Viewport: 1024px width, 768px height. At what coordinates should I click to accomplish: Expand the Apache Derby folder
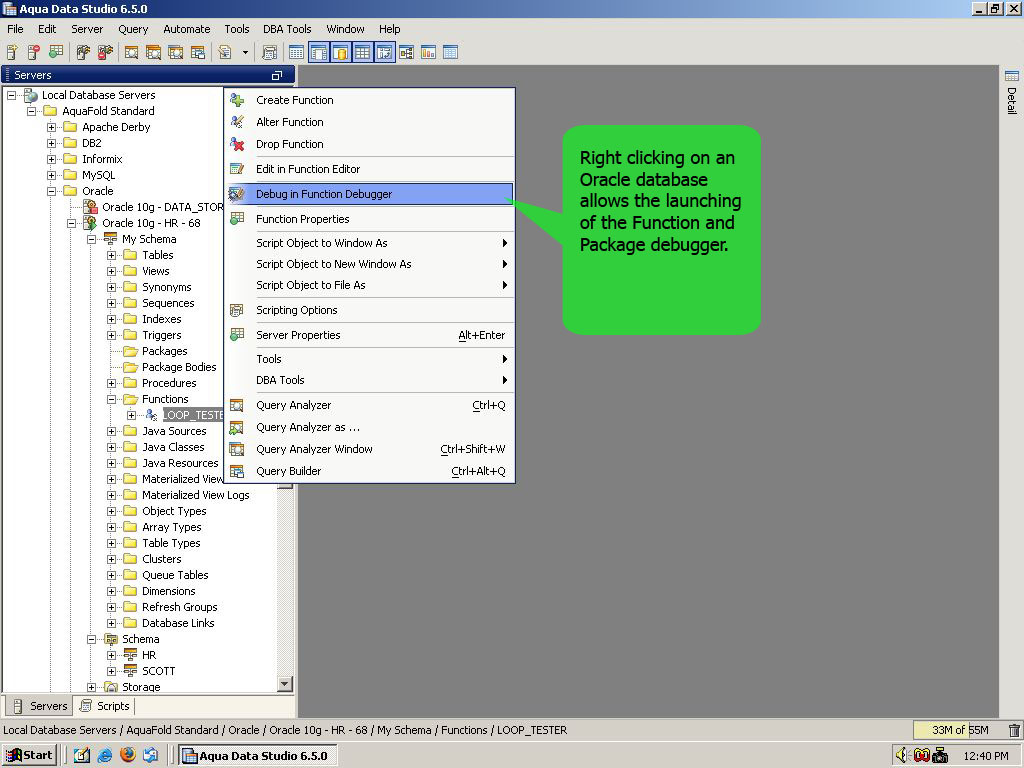[51, 127]
